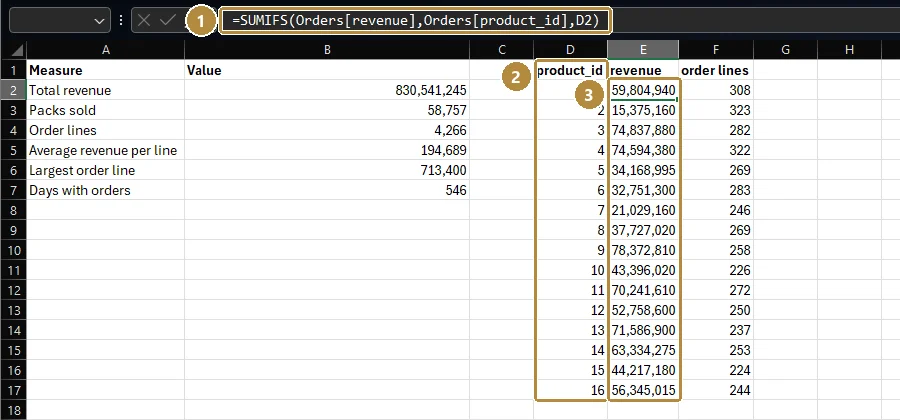Select column H header
The height and width of the screenshot is (420, 900).
click(x=849, y=50)
